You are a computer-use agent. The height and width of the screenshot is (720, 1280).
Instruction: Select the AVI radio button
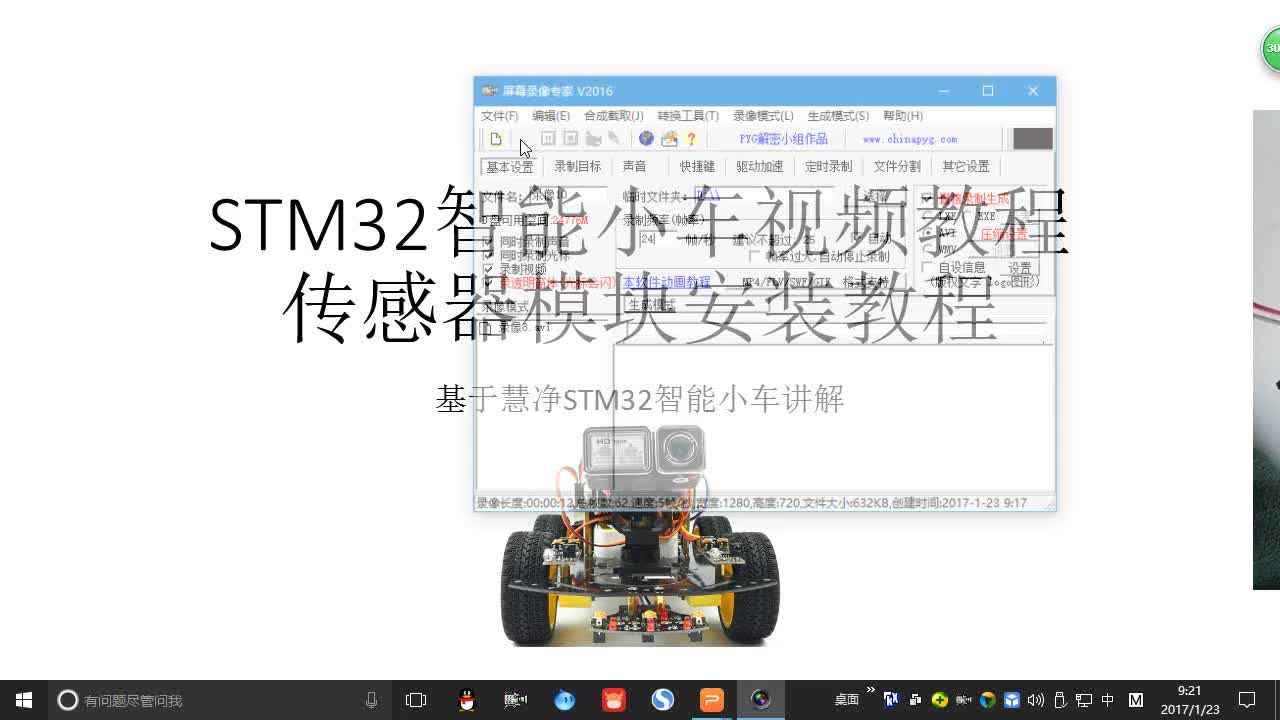click(927, 233)
